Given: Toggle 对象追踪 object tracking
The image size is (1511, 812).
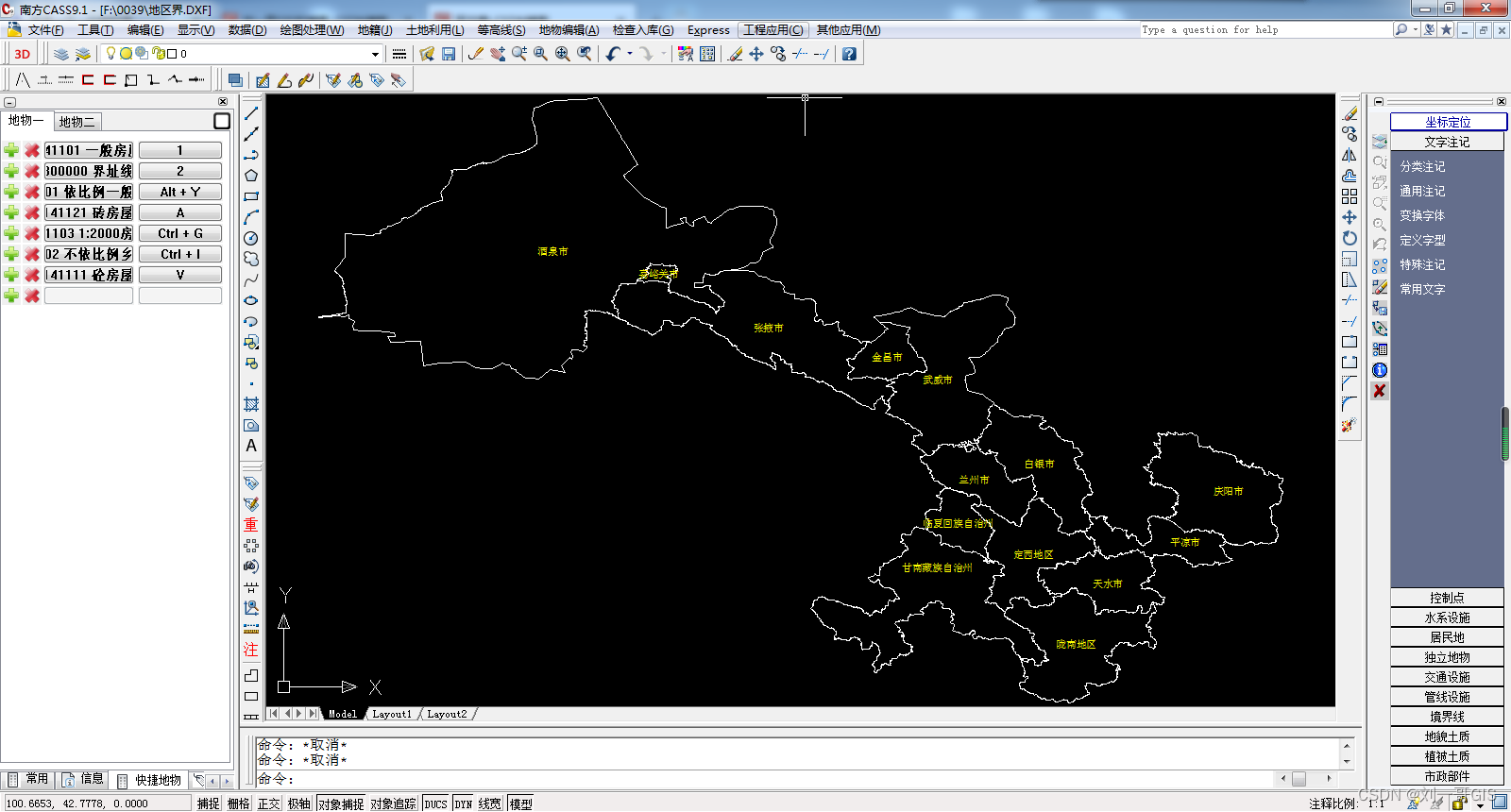Looking at the screenshot, I should tap(393, 804).
